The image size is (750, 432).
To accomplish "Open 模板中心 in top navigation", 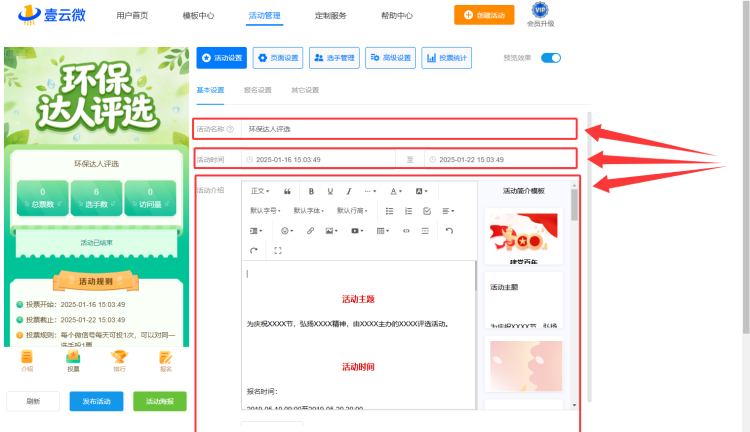I will [x=198, y=15].
